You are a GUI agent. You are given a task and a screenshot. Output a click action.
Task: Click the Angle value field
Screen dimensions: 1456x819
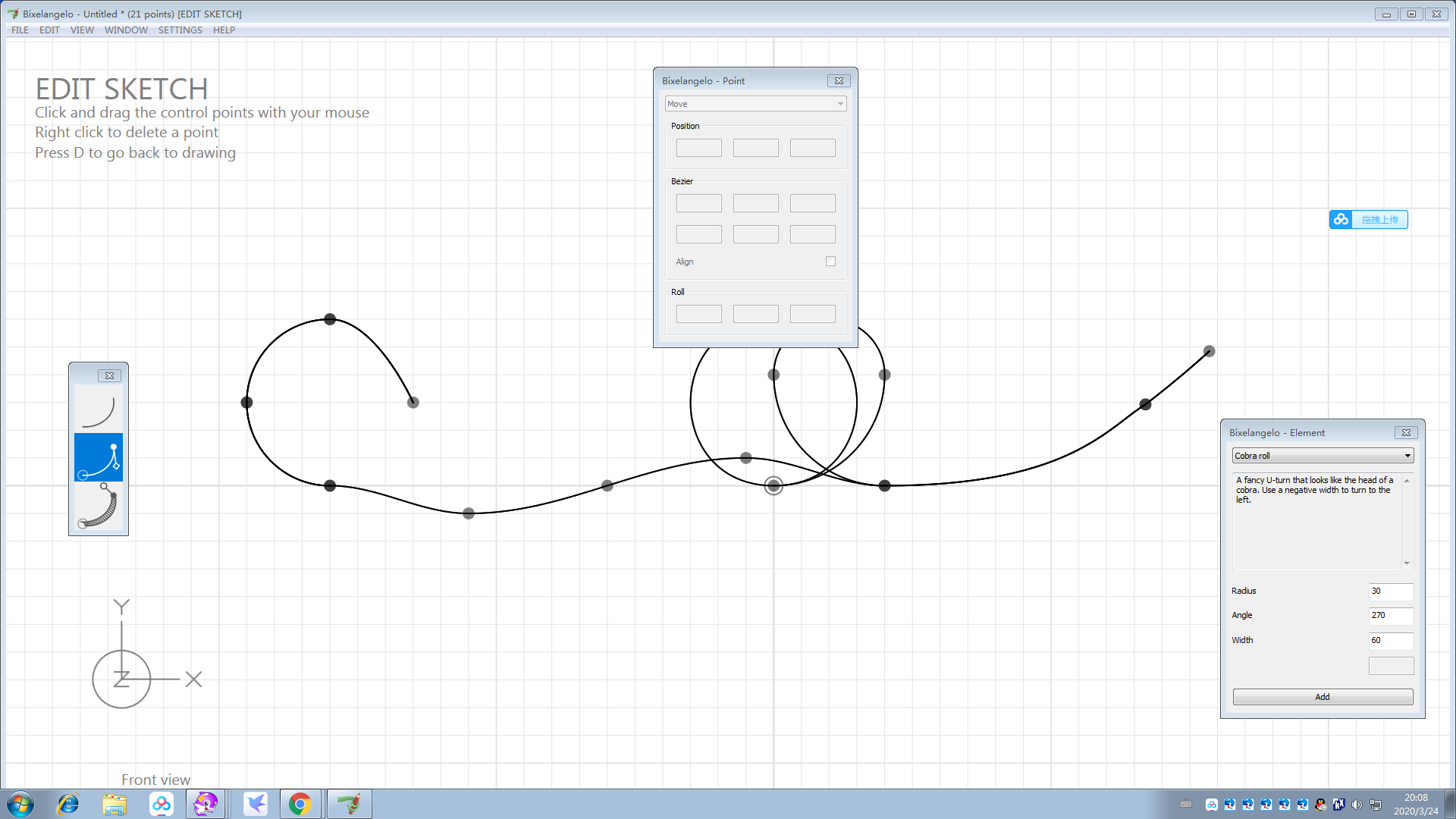click(1390, 616)
